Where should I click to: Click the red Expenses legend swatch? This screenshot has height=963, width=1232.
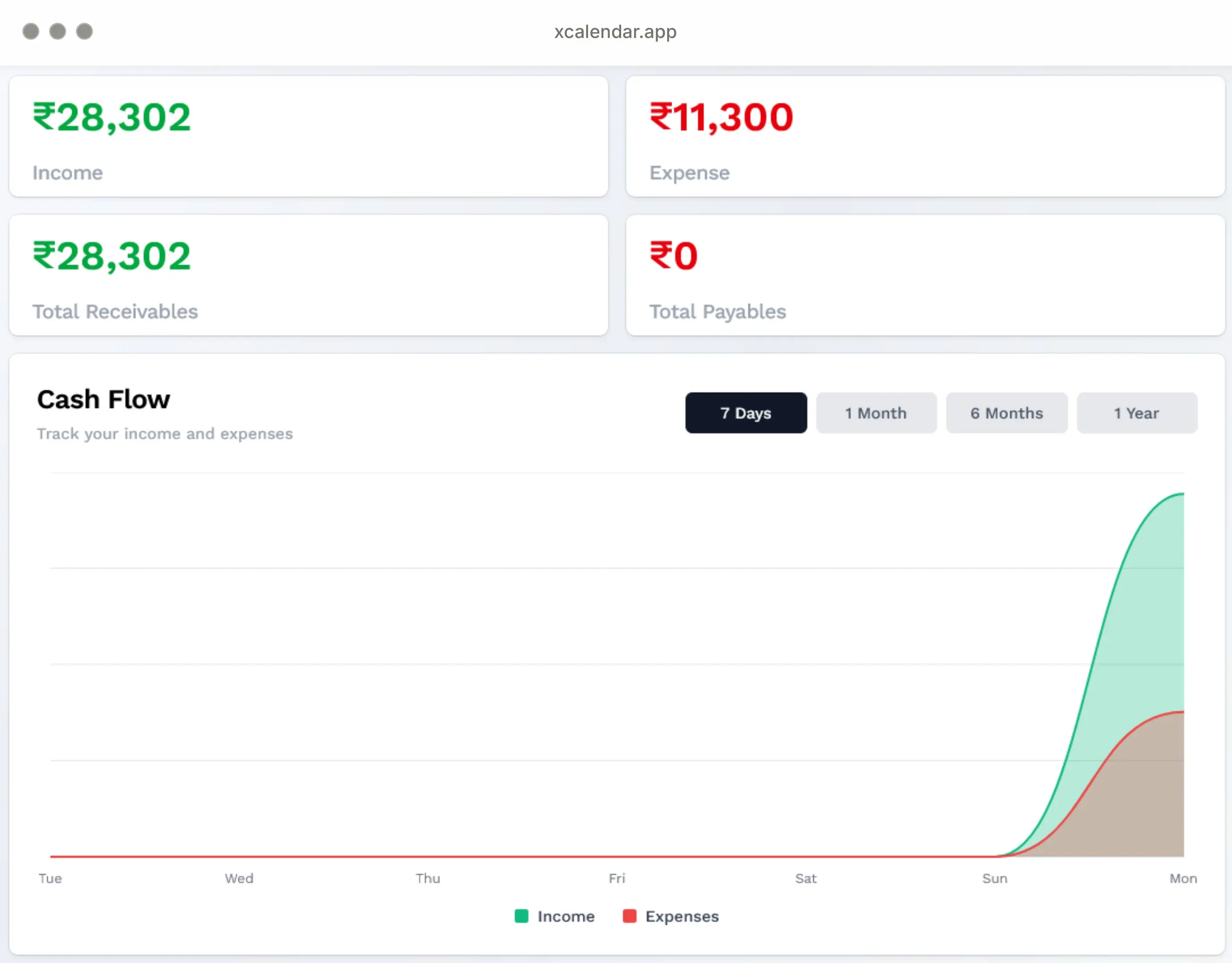[x=630, y=916]
